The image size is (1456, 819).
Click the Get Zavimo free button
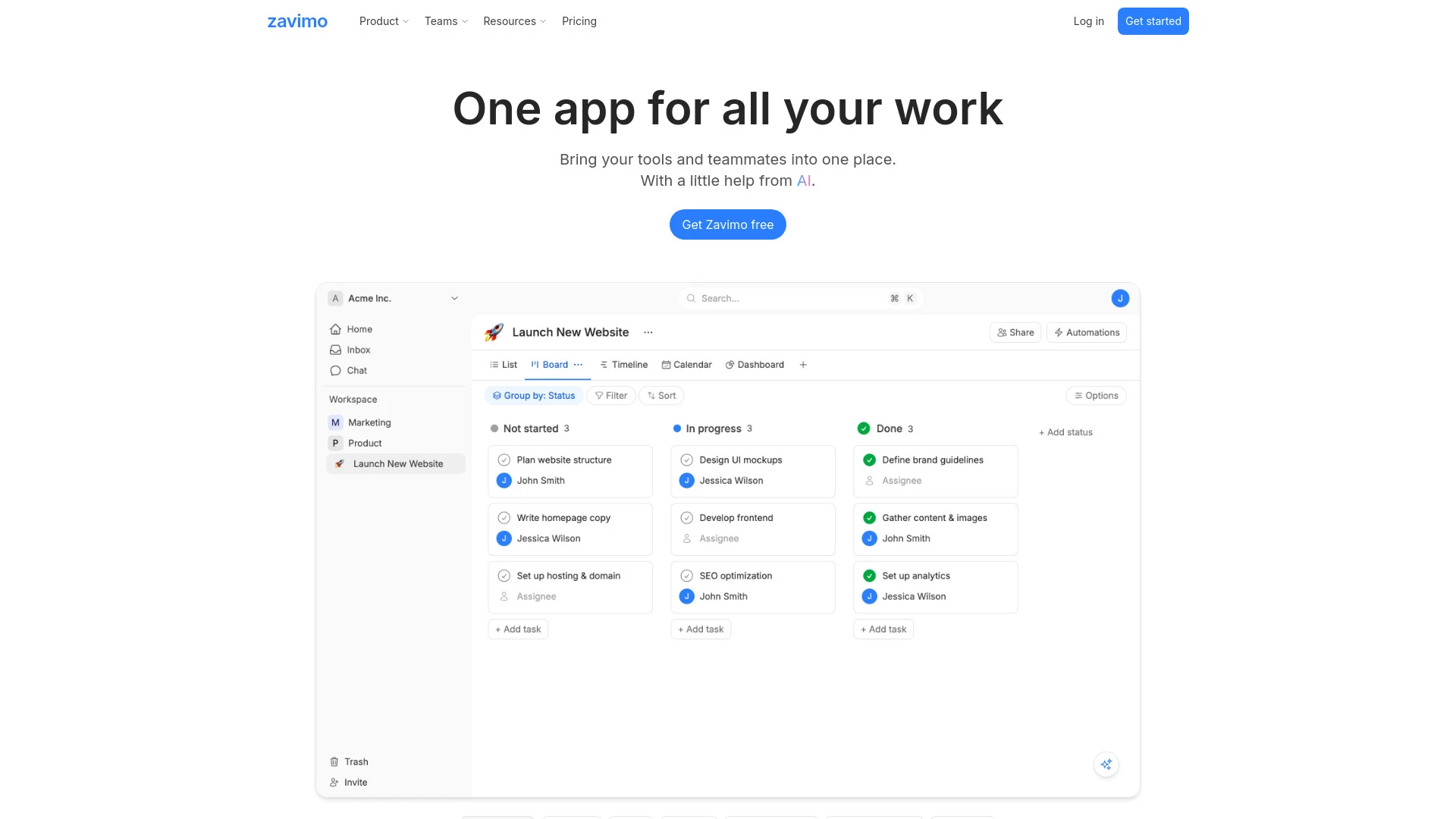tap(727, 224)
